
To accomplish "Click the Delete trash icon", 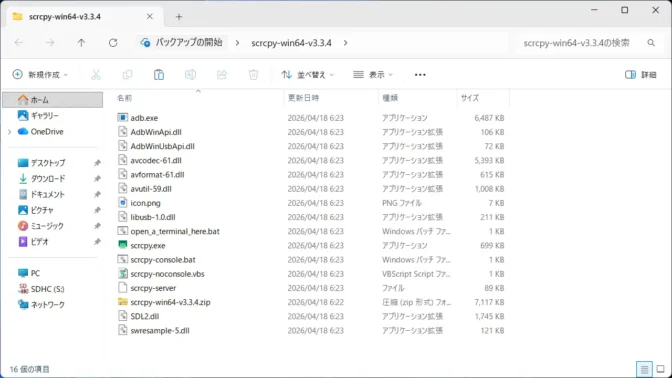I will tap(253, 75).
